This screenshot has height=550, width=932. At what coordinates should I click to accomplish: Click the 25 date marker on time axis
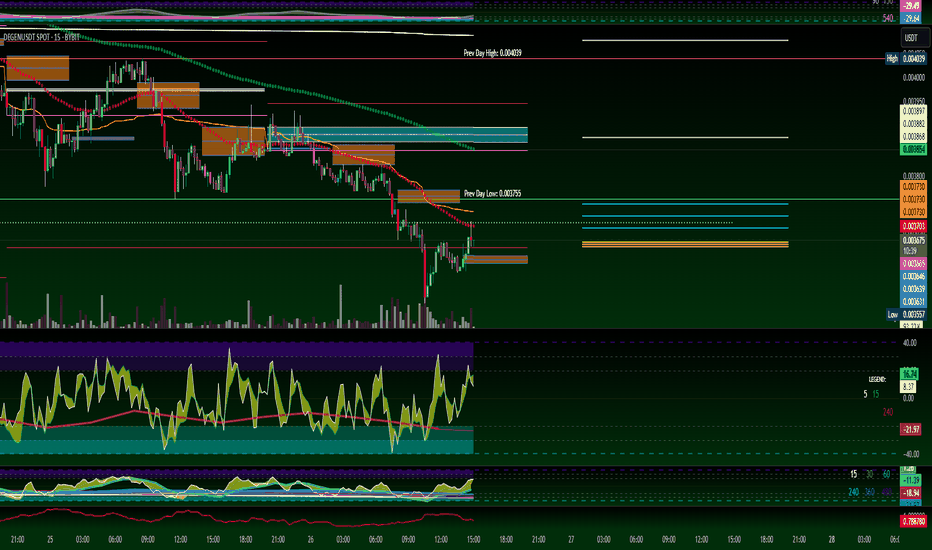tap(50, 540)
